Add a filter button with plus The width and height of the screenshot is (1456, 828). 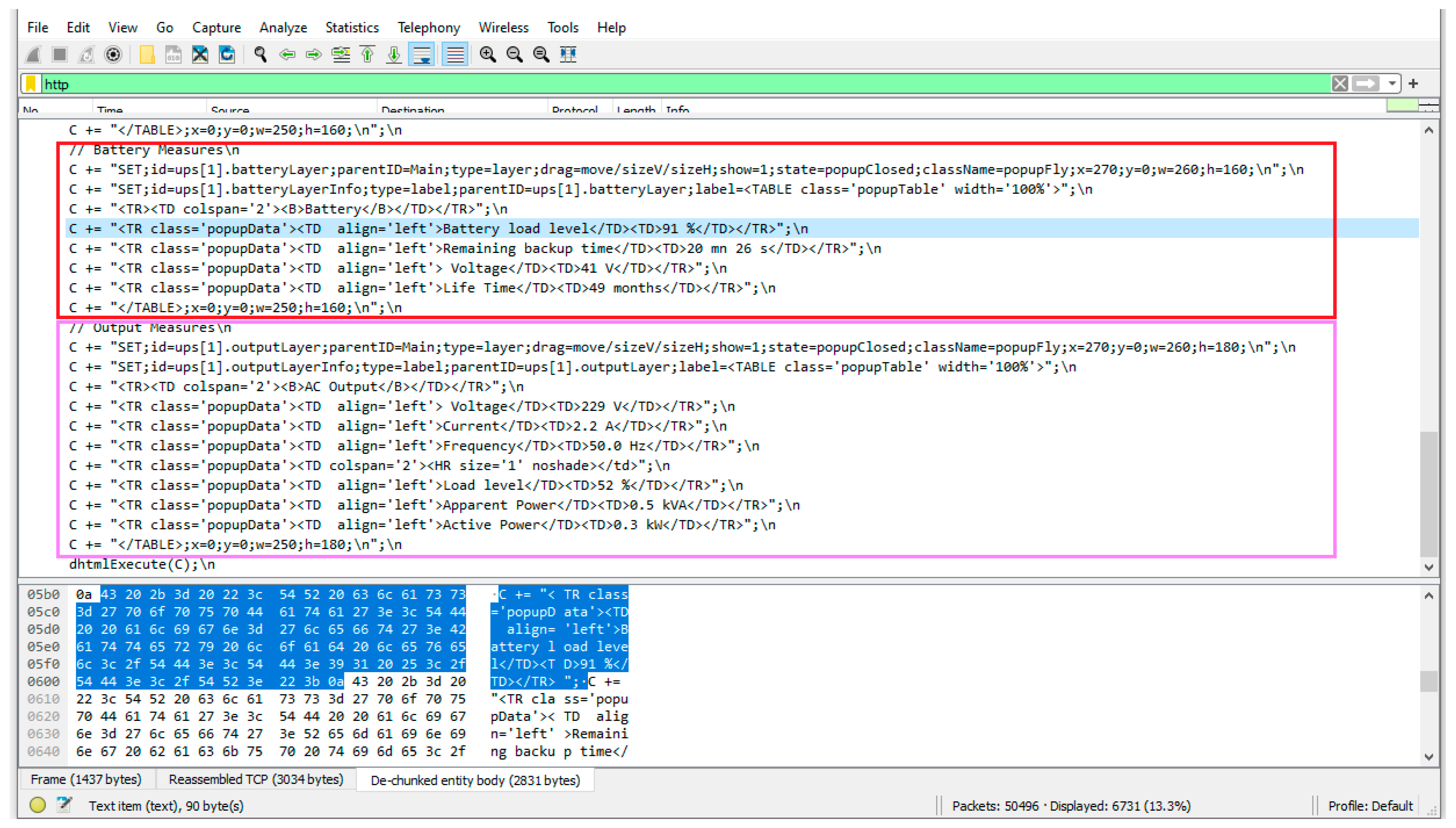pos(1413,84)
